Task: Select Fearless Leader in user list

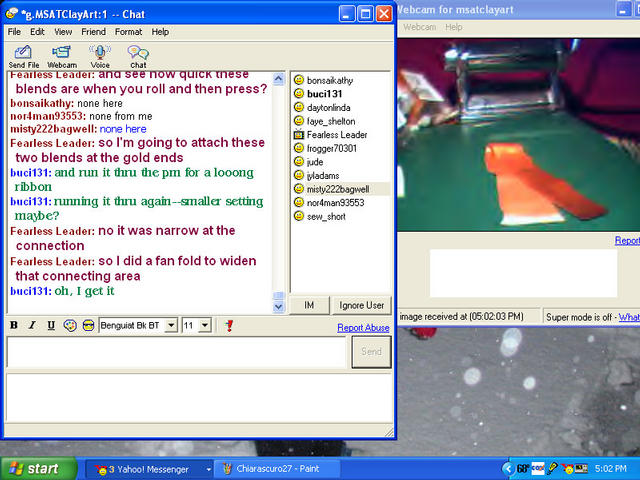Action: click(x=337, y=135)
